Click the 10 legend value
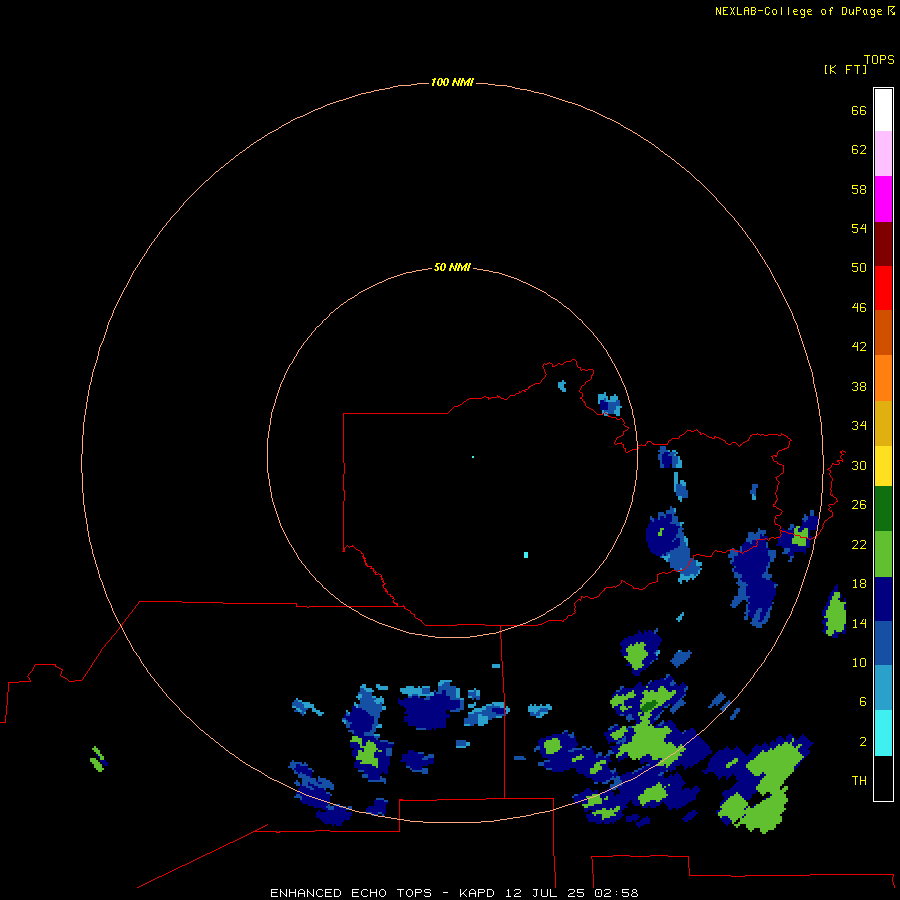This screenshot has width=900, height=900. pos(859,662)
